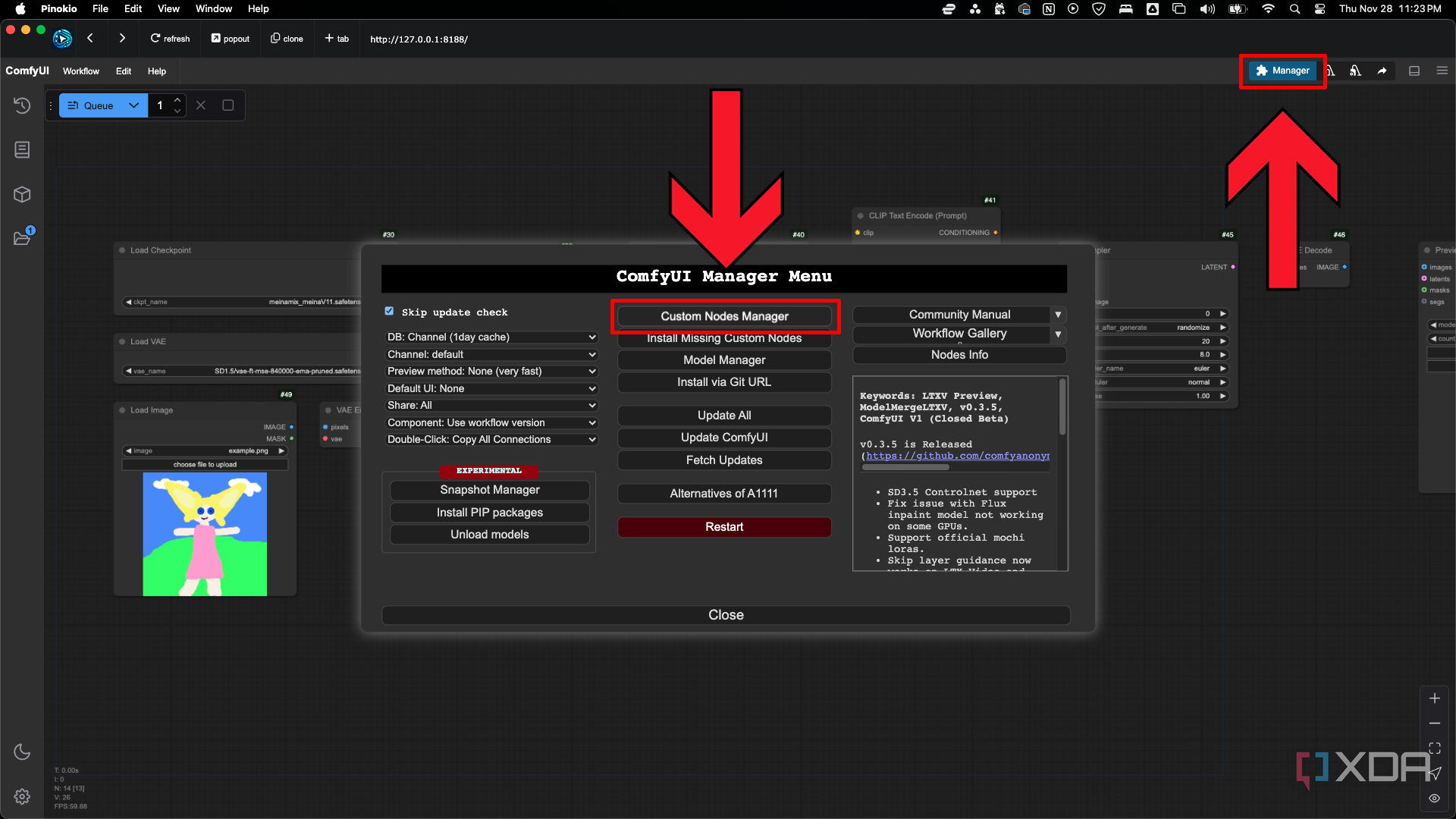The height and width of the screenshot is (819, 1456).
Task: Expand Workflow Gallery dropdown arrow
Action: click(1058, 334)
